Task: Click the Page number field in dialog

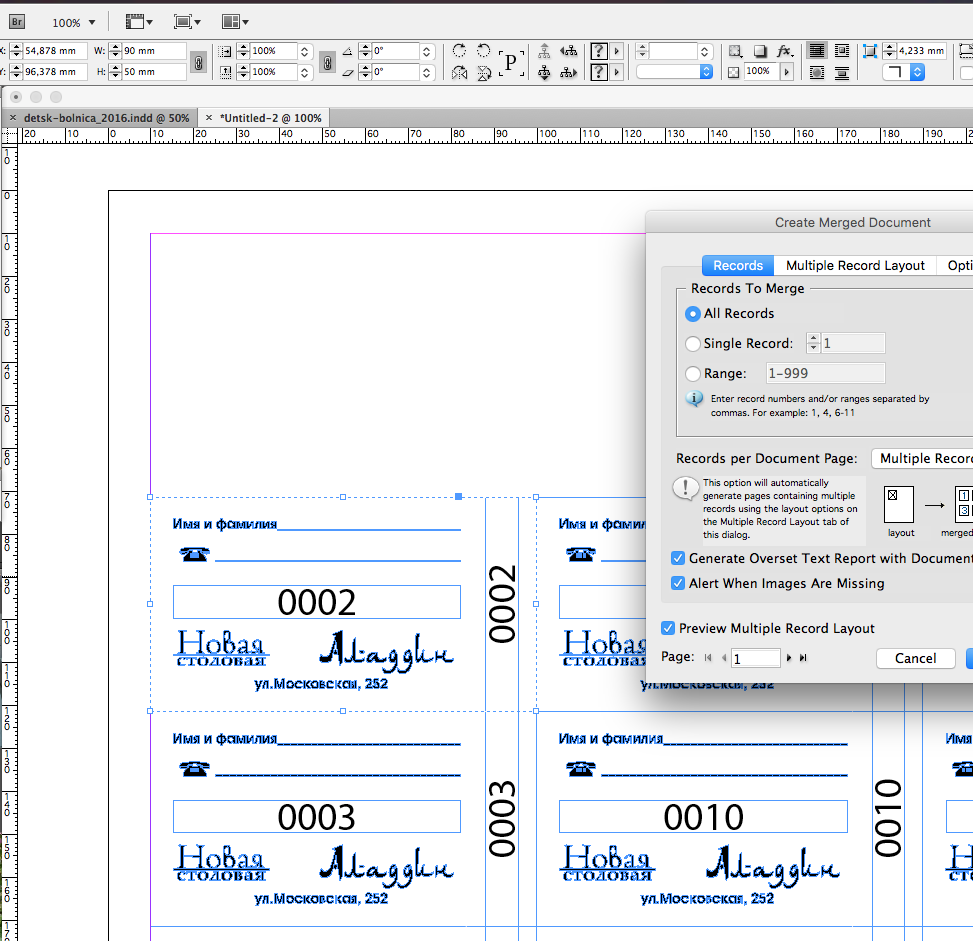Action: 755,658
